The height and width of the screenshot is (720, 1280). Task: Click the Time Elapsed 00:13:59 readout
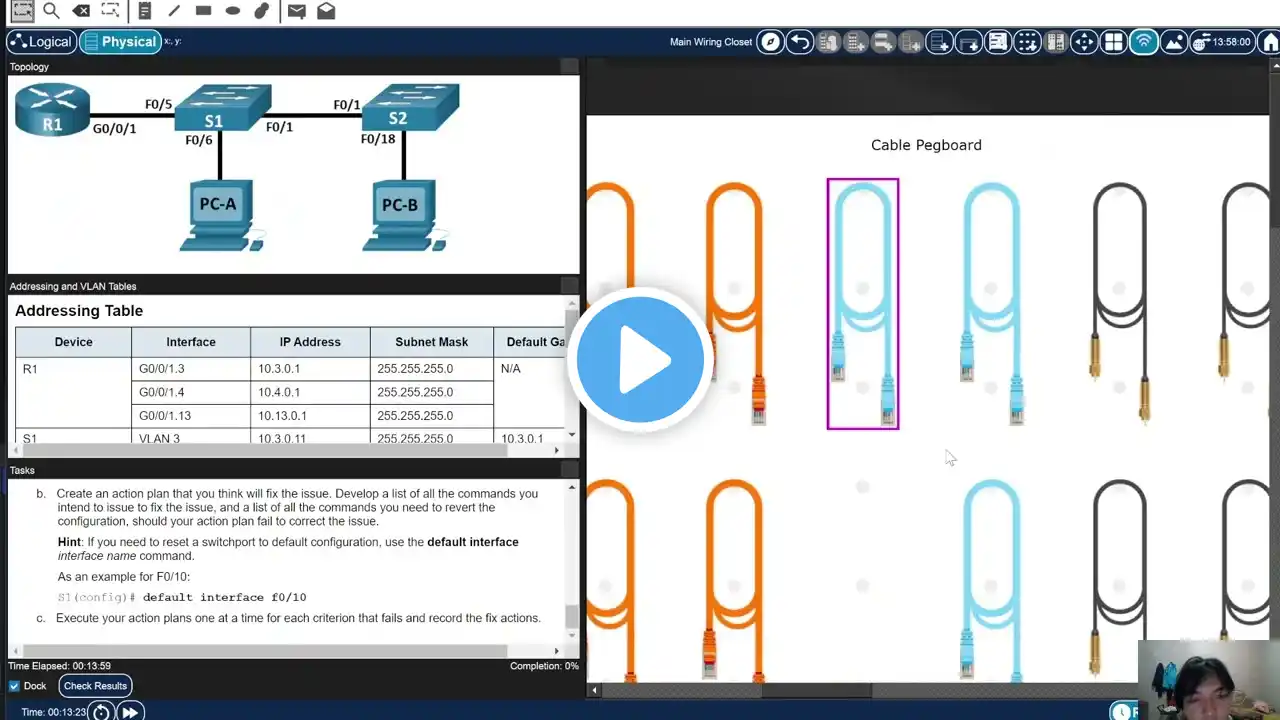[60, 666]
